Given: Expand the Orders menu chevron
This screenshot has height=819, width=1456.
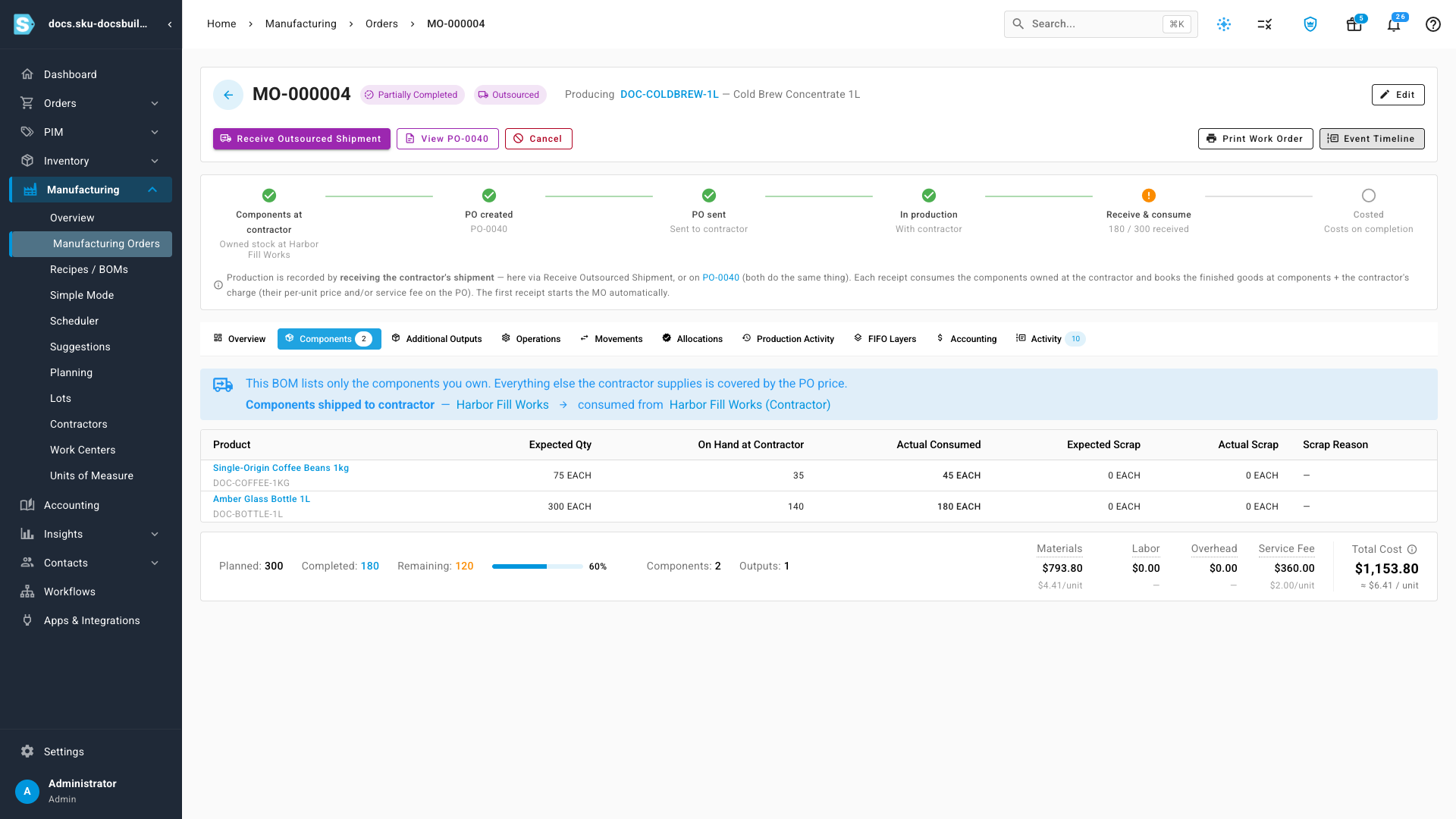Looking at the screenshot, I should click(155, 103).
